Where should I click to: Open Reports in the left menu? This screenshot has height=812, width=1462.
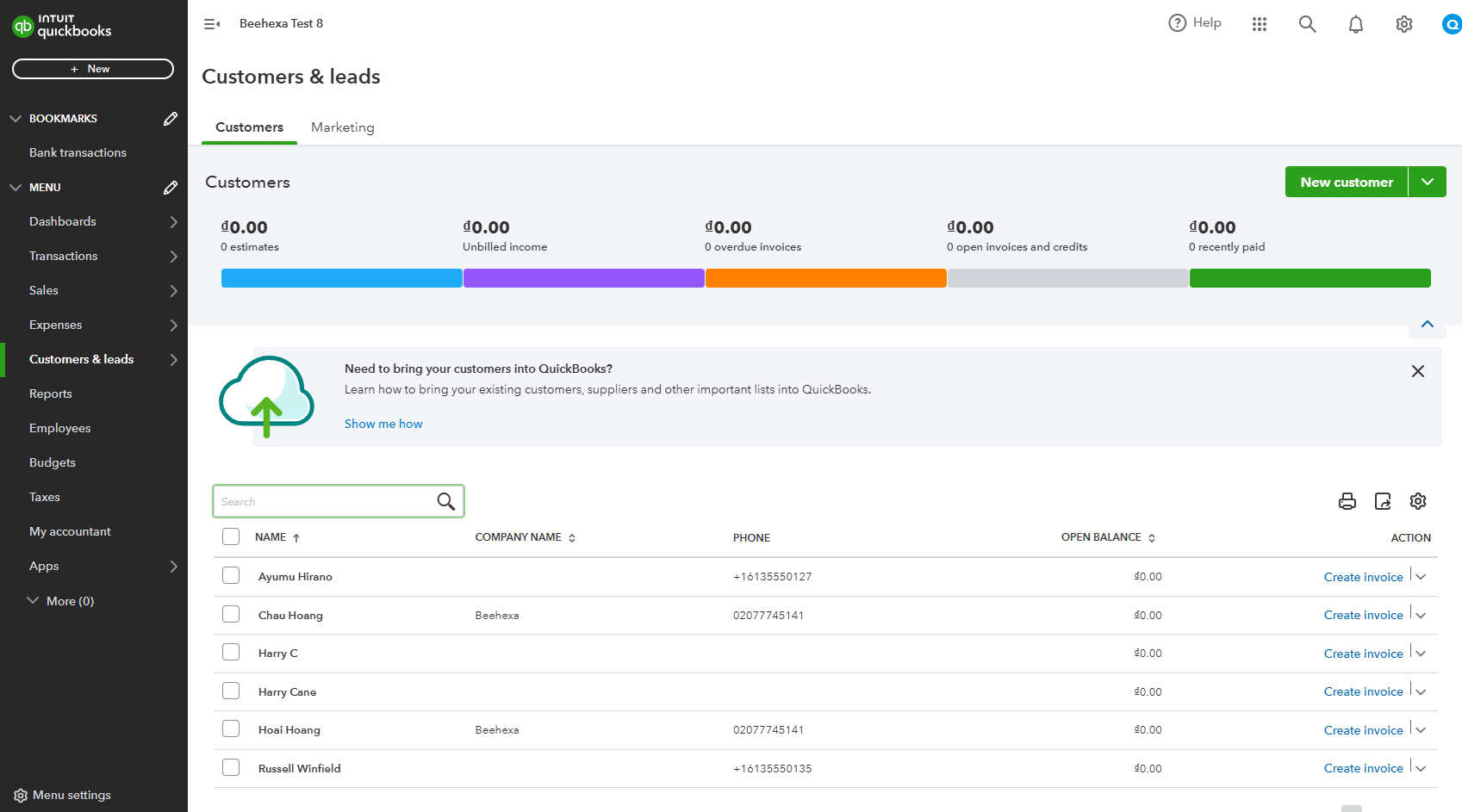pyautogui.click(x=51, y=394)
